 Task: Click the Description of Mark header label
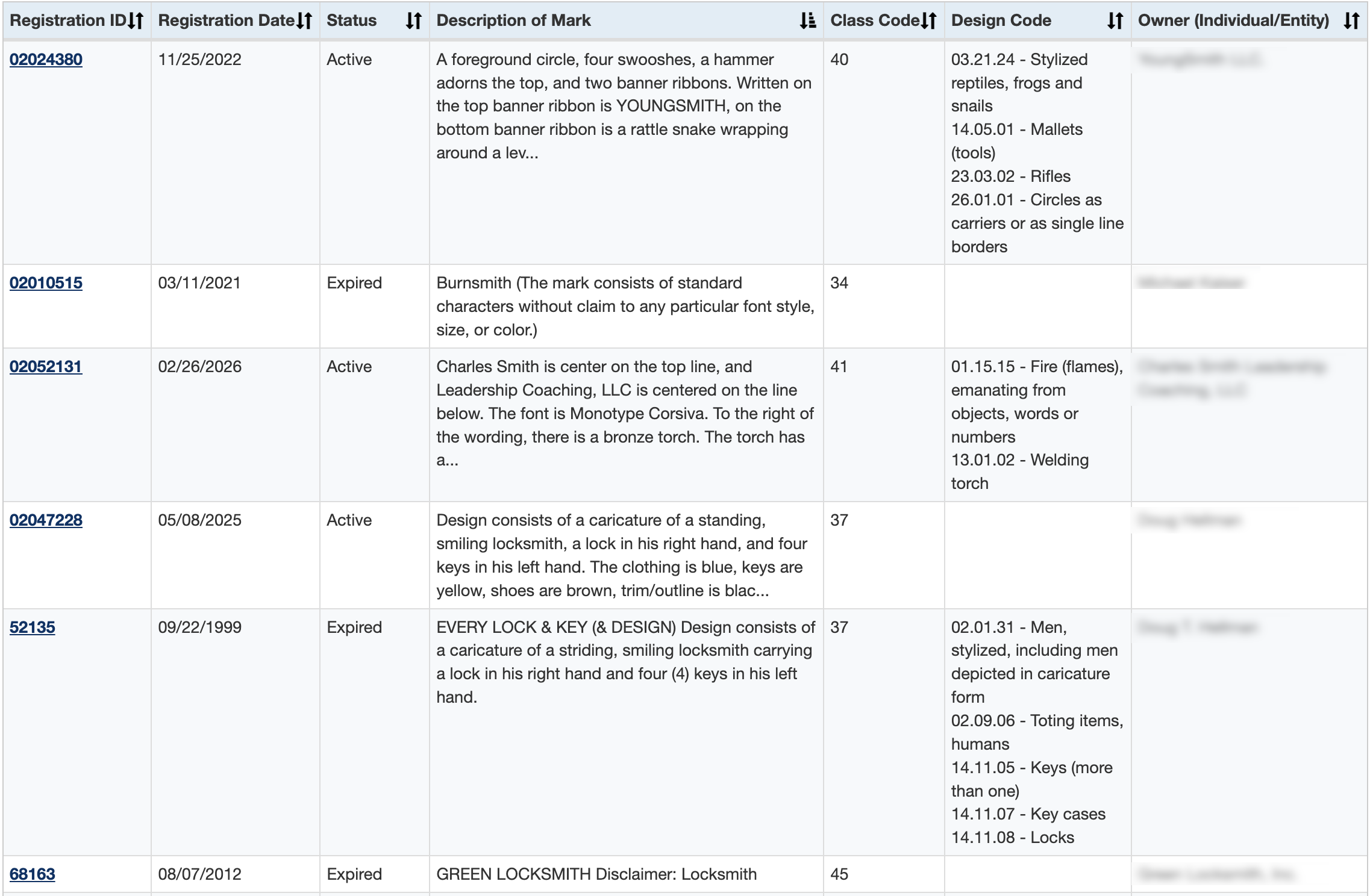pos(513,20)
